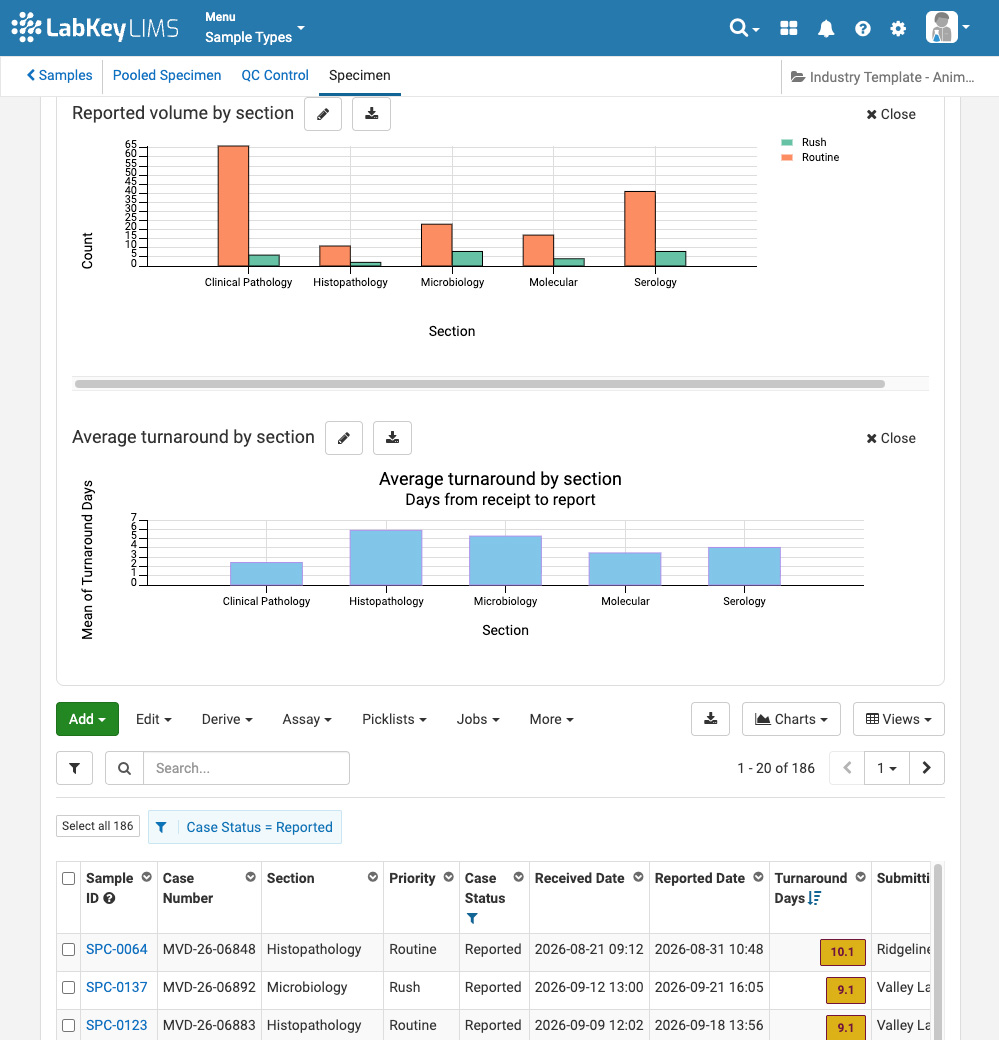Click the Select all 186 button
999x1040 pixels.
tap(98, 826)
